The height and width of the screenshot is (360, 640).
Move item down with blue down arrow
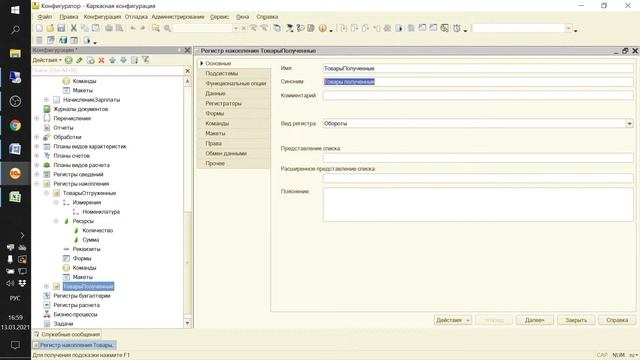pyautogui.click(x=123, y=60)
